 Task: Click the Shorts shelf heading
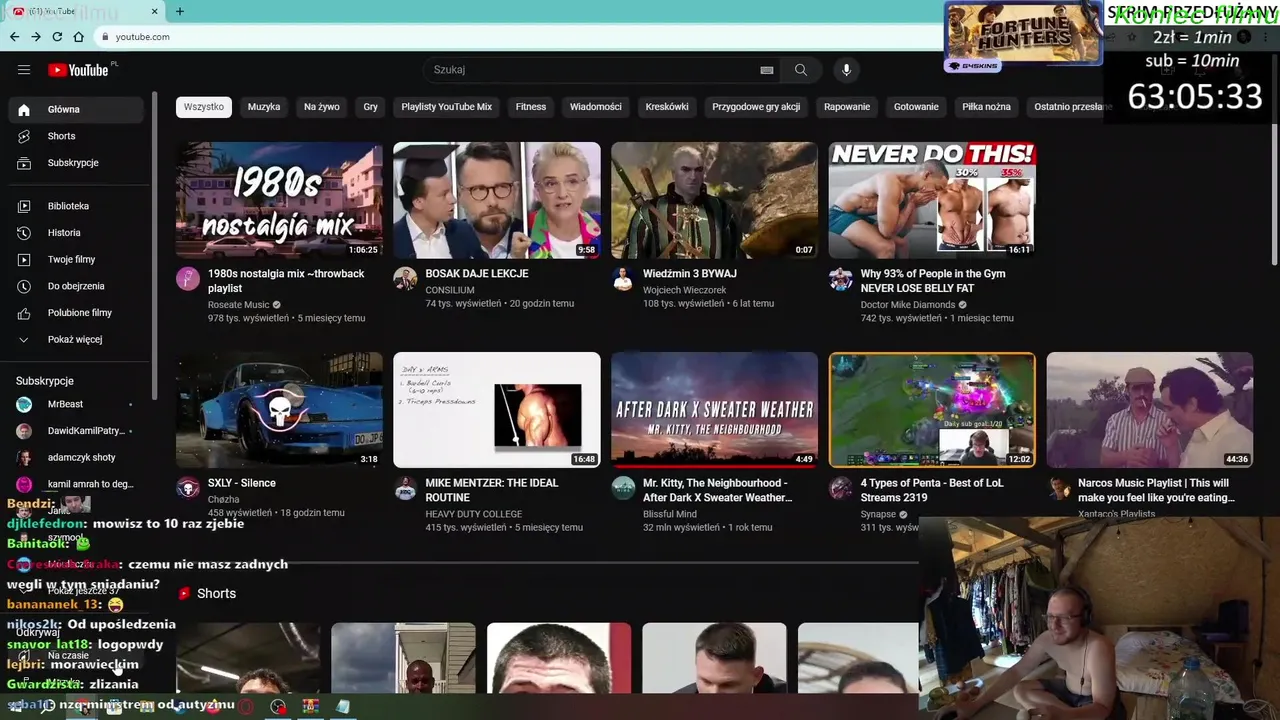click(216, 594)
